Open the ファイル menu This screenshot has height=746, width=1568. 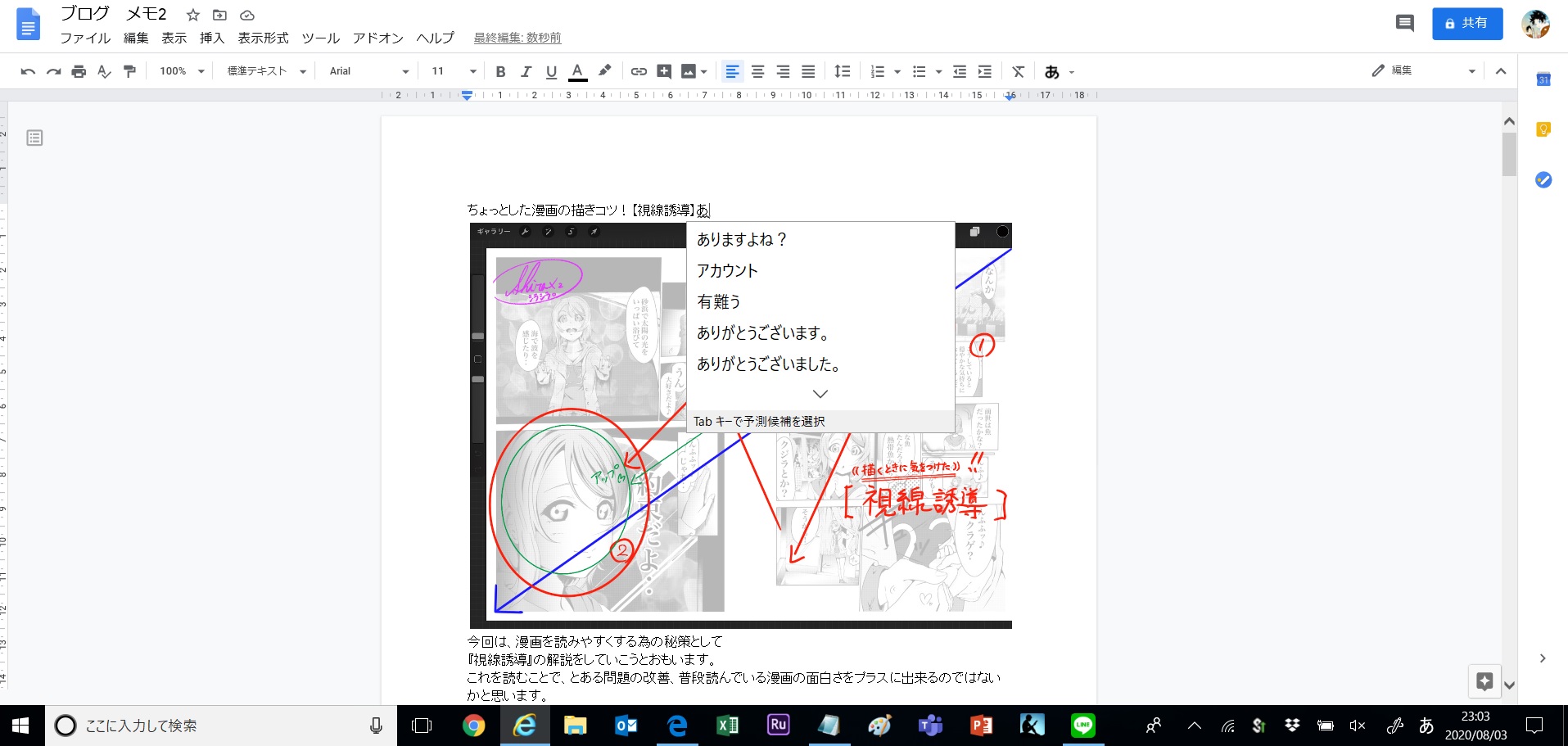tap(84, 38)
